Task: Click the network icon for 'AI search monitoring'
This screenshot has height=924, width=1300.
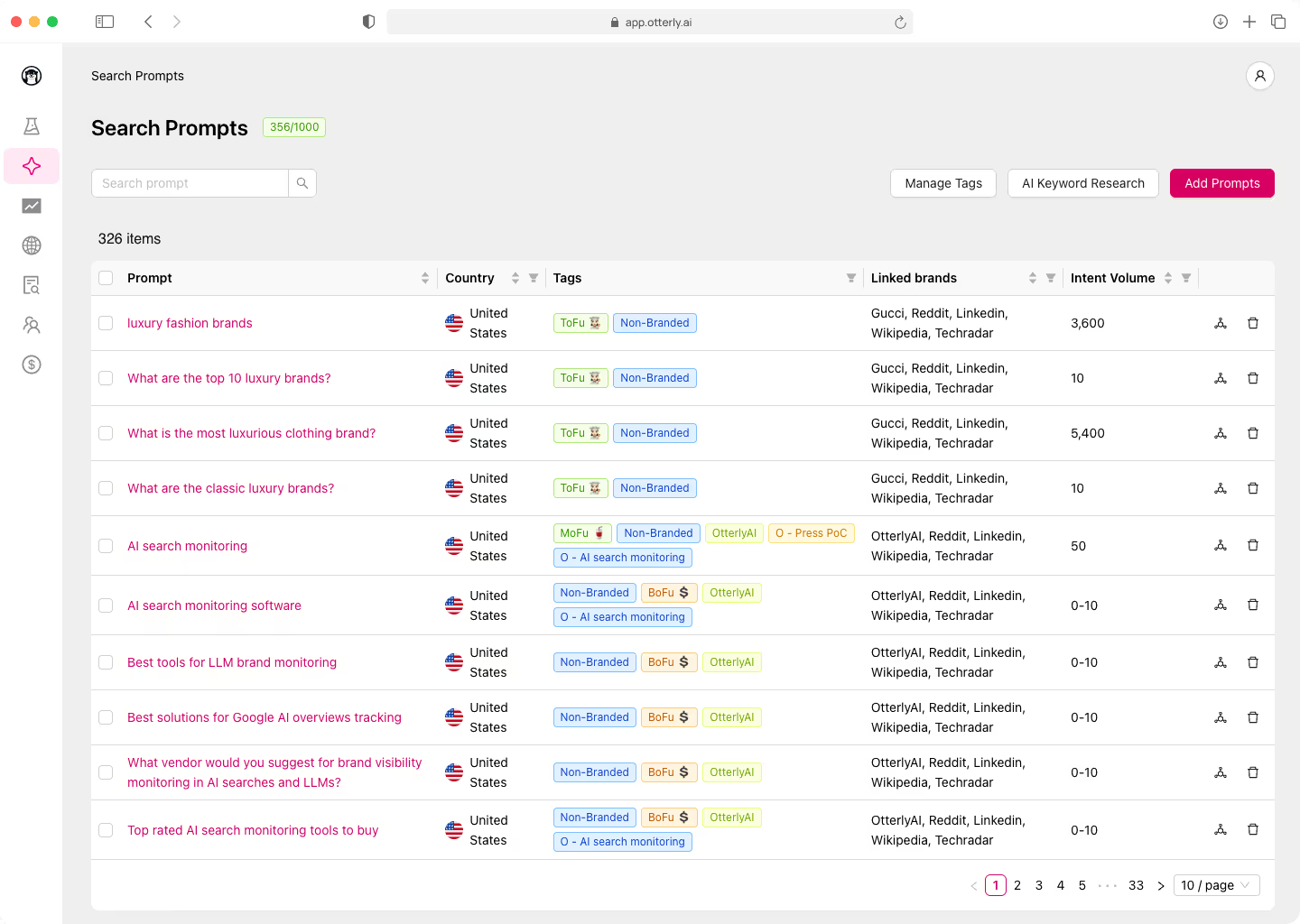Action: (x=1221, y=545)
